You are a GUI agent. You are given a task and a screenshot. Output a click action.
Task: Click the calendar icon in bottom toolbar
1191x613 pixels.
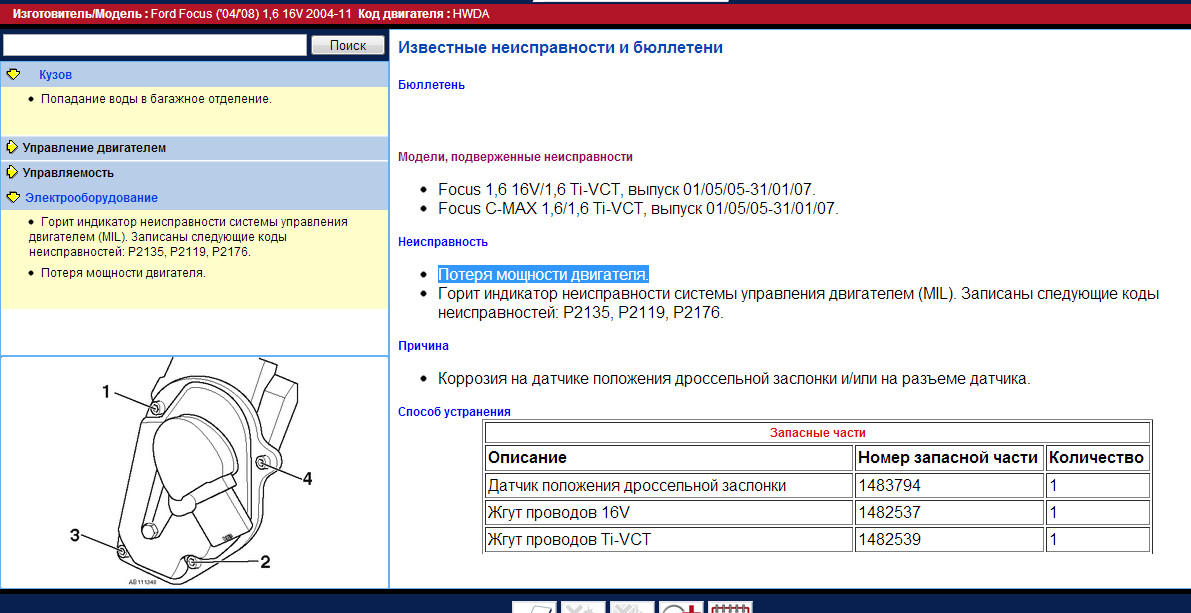(x=730, y=608)
